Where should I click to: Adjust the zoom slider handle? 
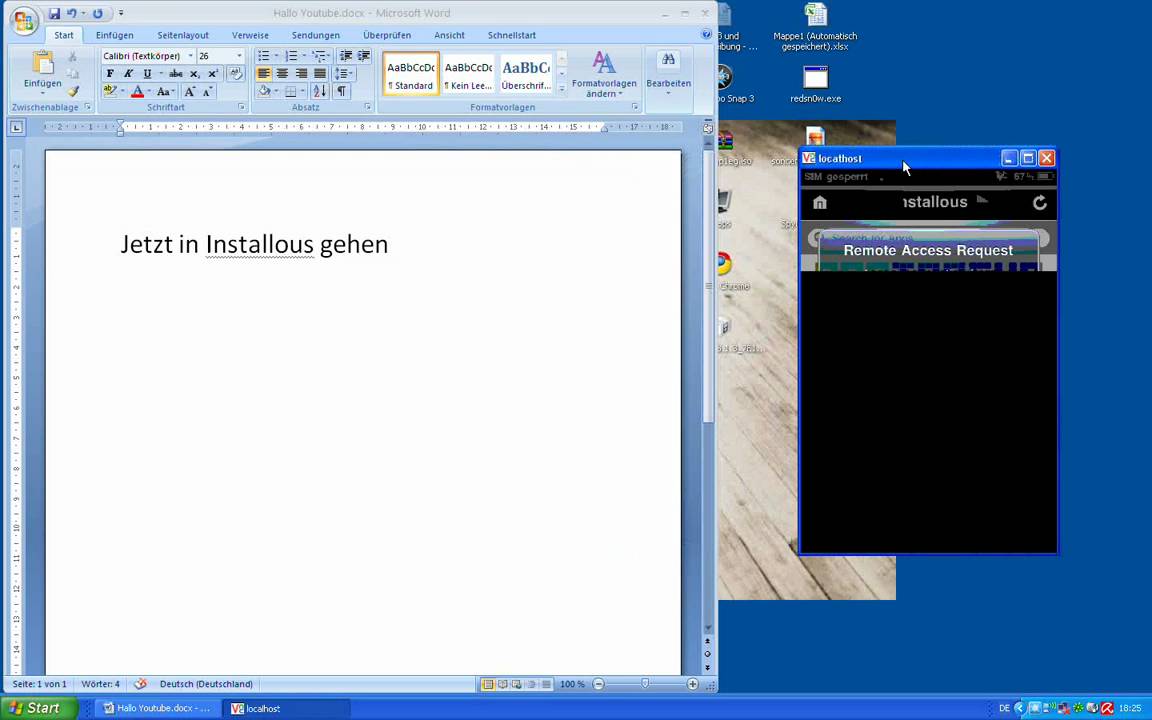click(x=645, y=684)
